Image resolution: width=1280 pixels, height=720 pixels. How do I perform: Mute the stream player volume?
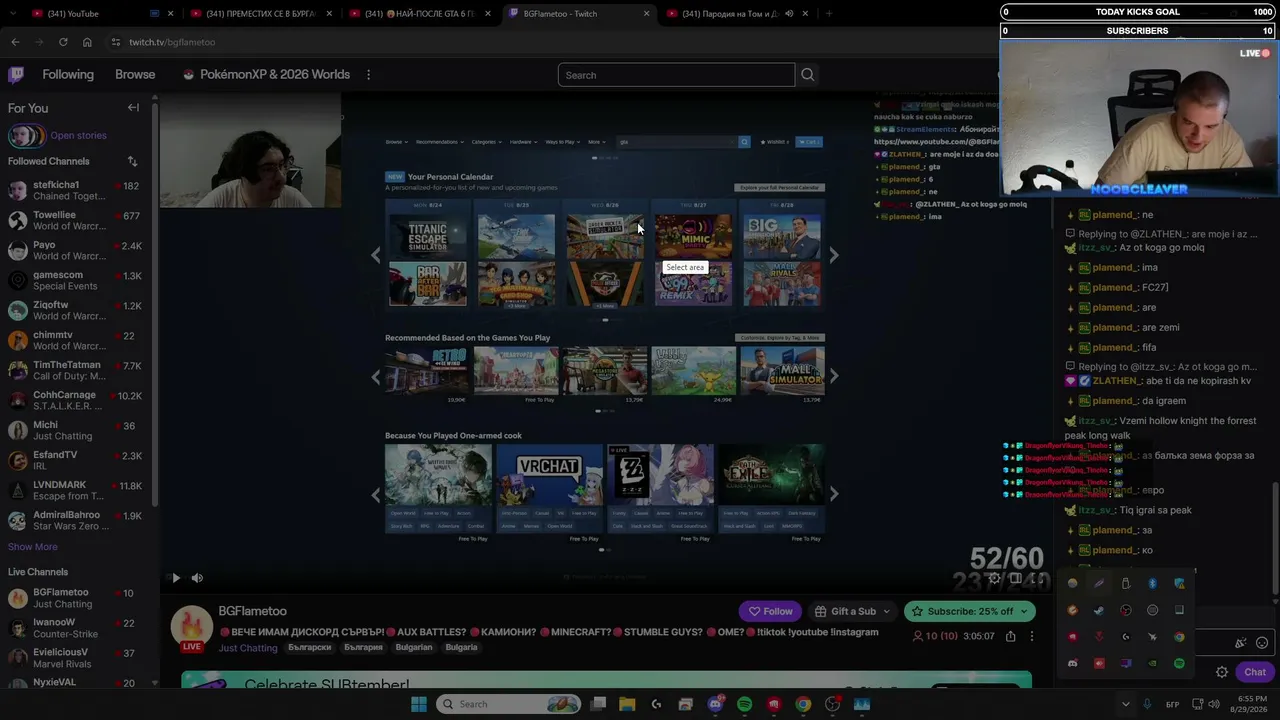coord(197,578)
